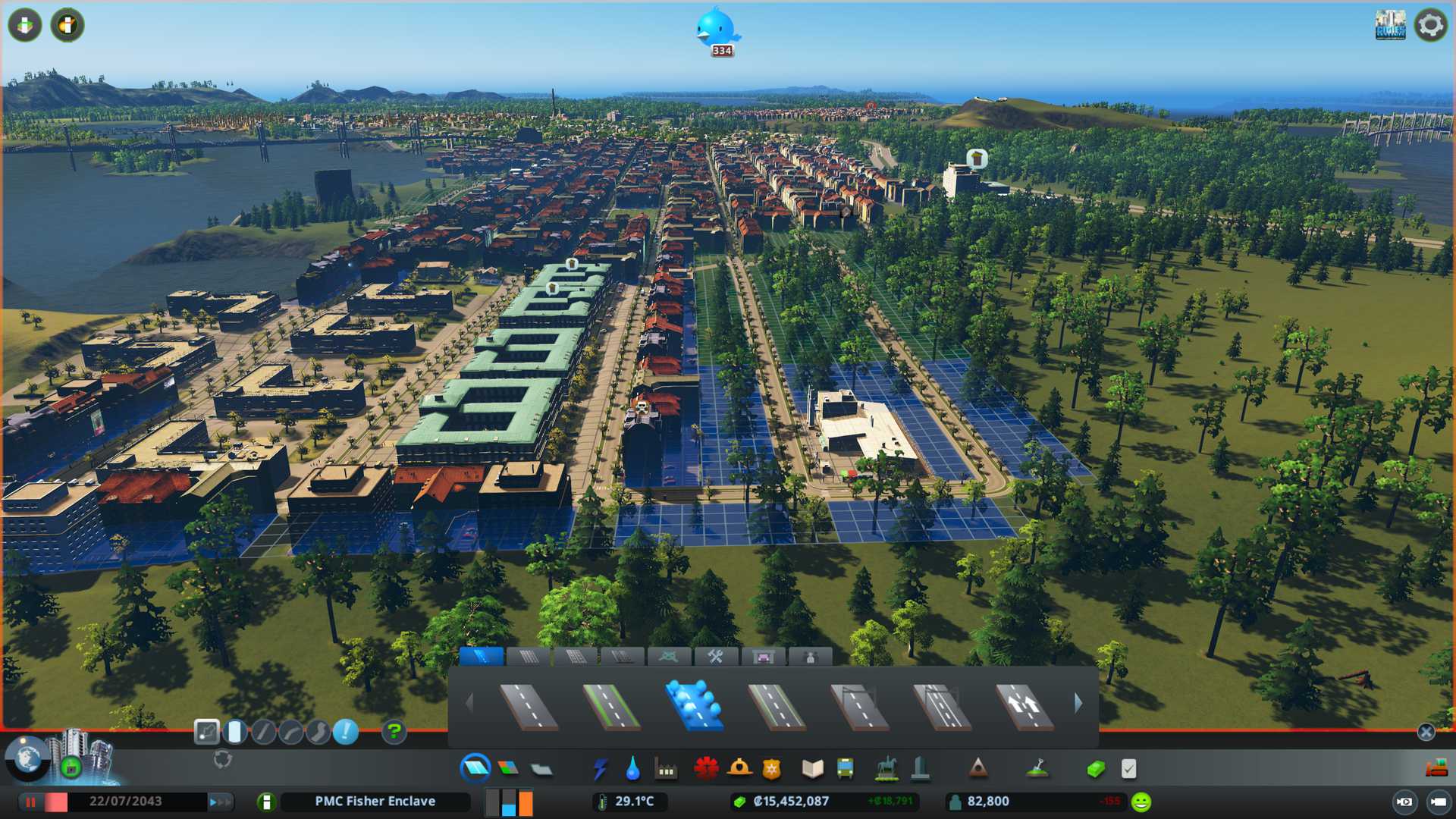Toggle pause on the simulation

[31, 802]
